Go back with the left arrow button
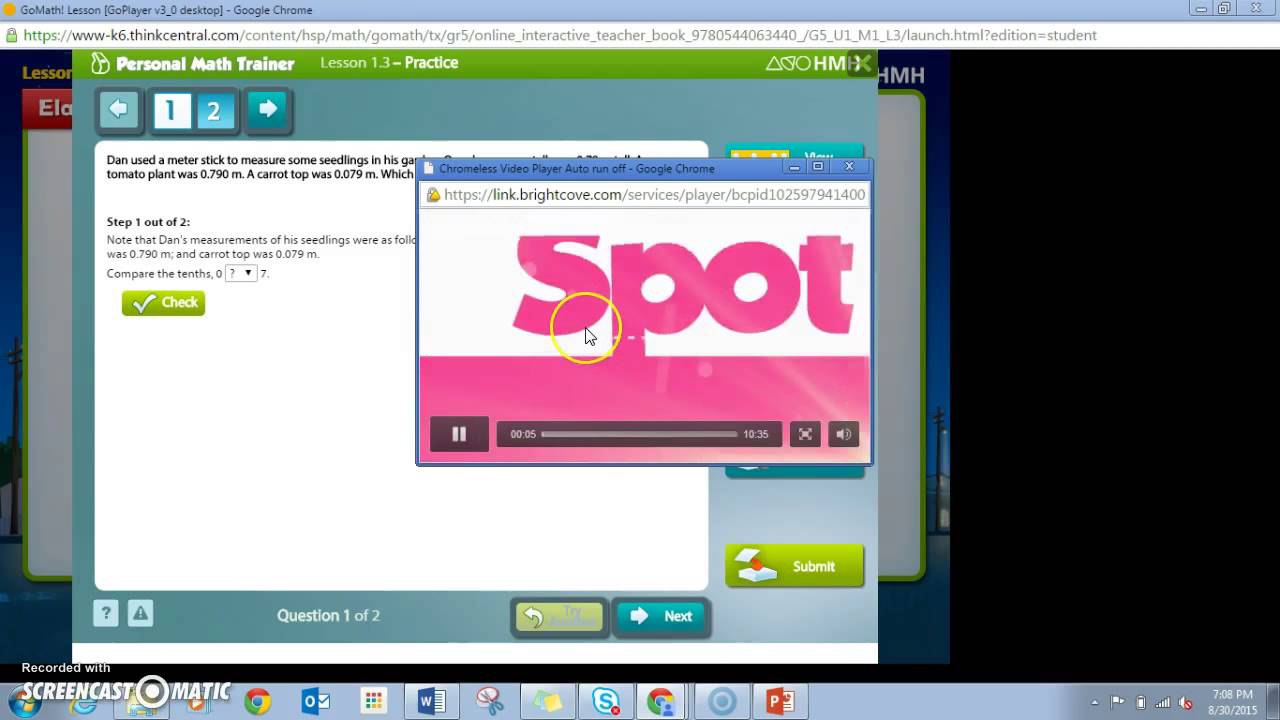This screenshot has height=720, width=1280. pyautogui.click(x=119, y=109)
